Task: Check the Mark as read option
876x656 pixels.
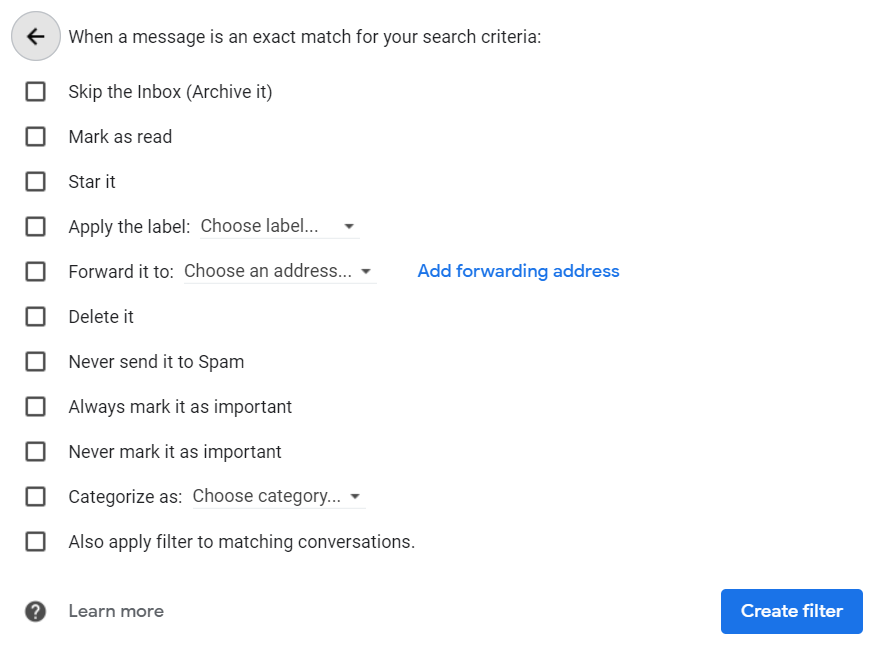Action: click(x=36, y=137)
